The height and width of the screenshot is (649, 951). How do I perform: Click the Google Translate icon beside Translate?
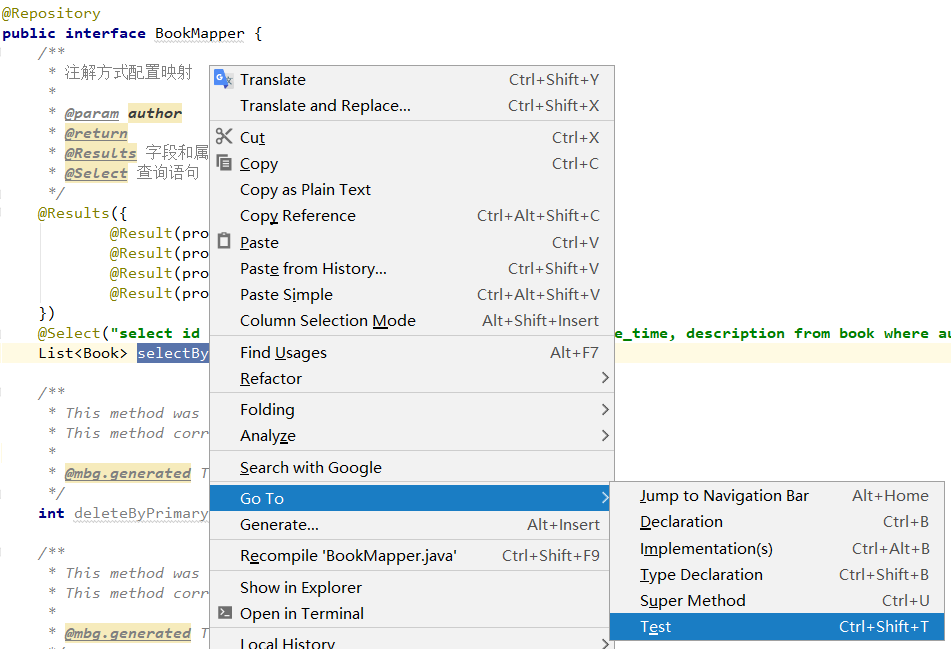222,79
